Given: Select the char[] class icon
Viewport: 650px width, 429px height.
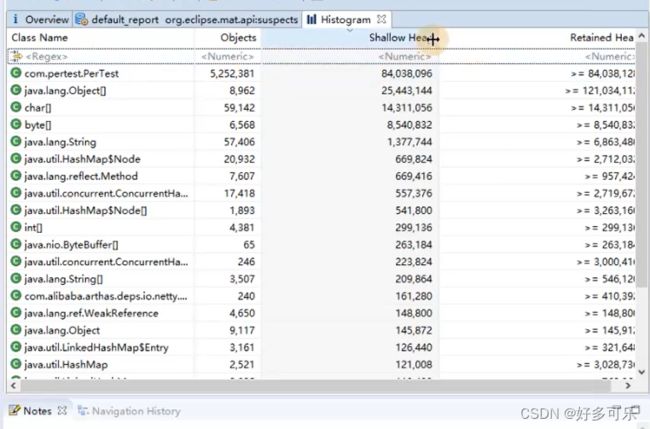Looking at the screenshot, I should click(x=16, y=107).
